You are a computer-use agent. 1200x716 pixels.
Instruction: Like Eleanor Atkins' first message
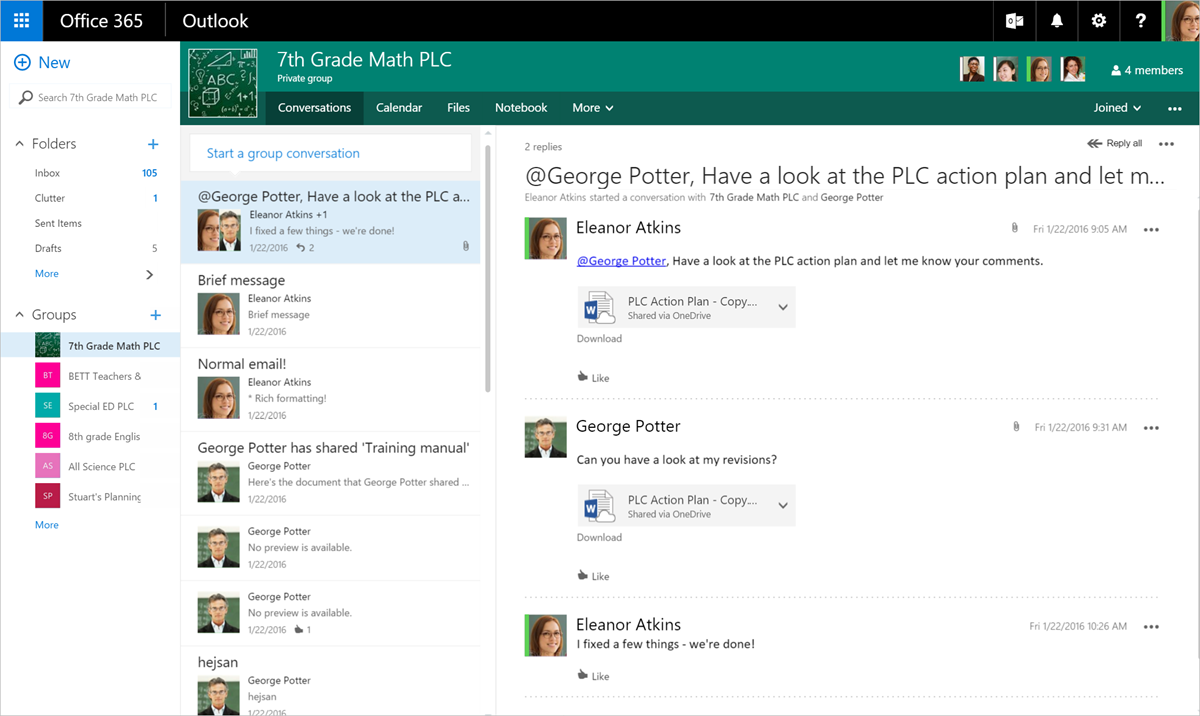tap(594, 377)
